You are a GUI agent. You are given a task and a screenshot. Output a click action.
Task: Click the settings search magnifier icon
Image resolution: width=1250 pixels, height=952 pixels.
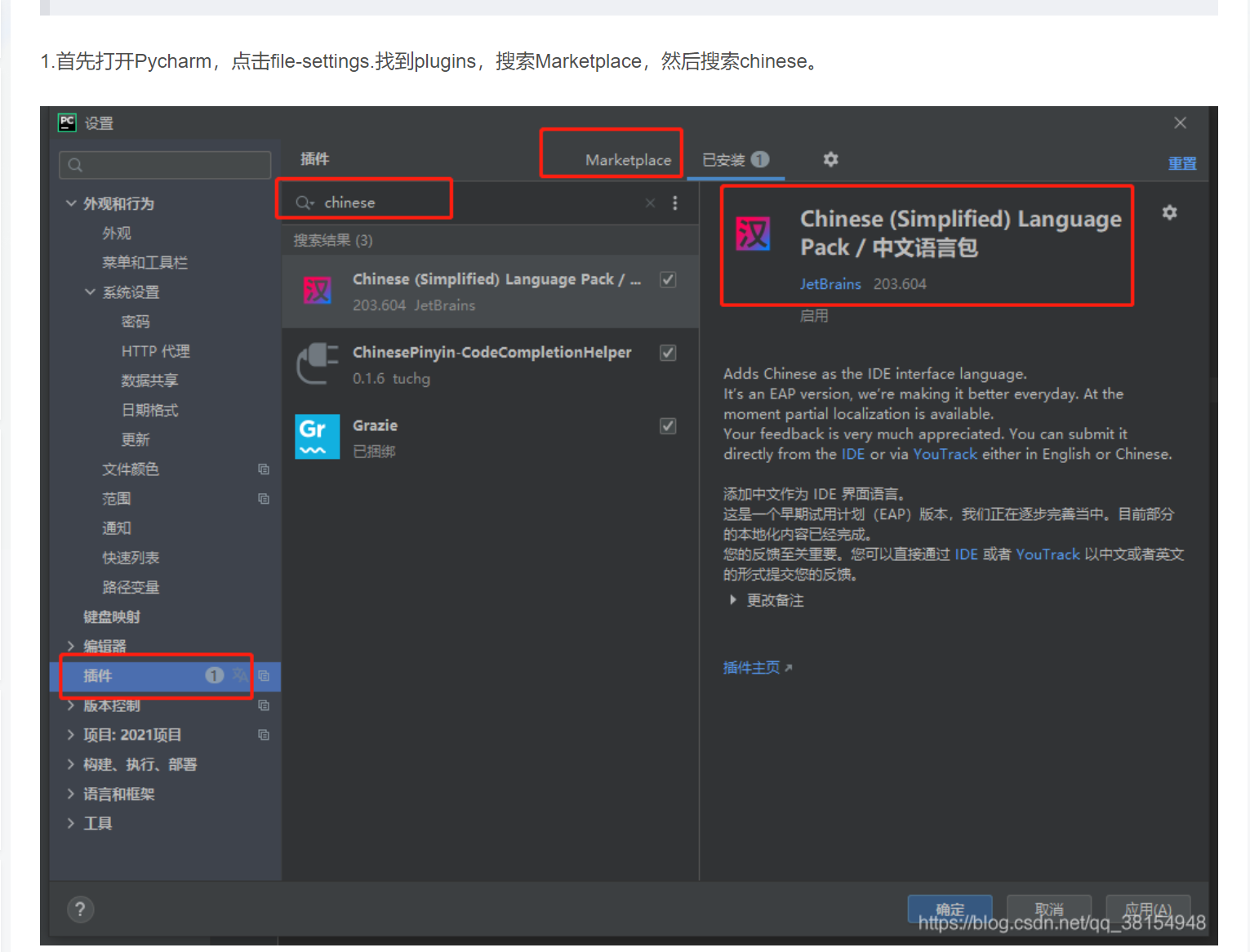[x=75, y=165]
